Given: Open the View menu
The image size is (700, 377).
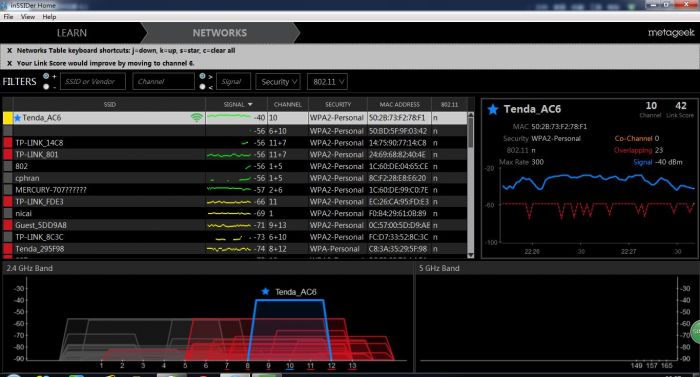Looking at the screenshot, I should (28, 17).
